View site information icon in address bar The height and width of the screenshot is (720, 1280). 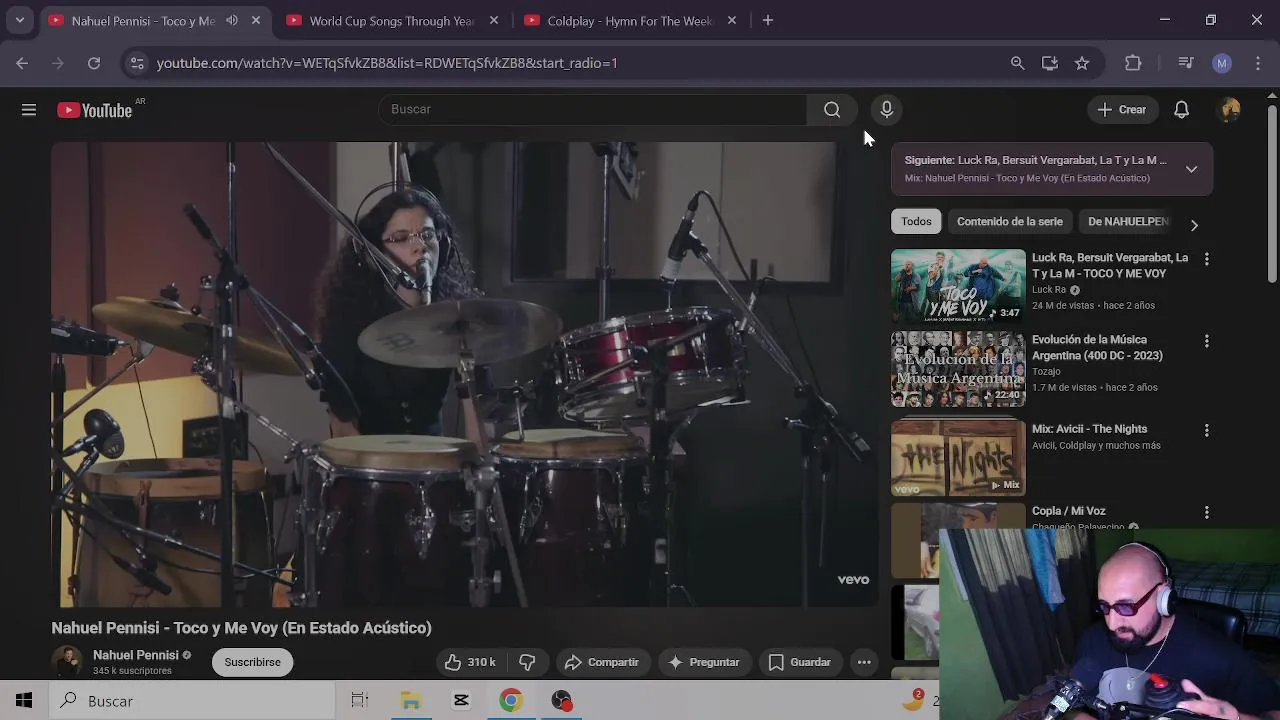137,63
